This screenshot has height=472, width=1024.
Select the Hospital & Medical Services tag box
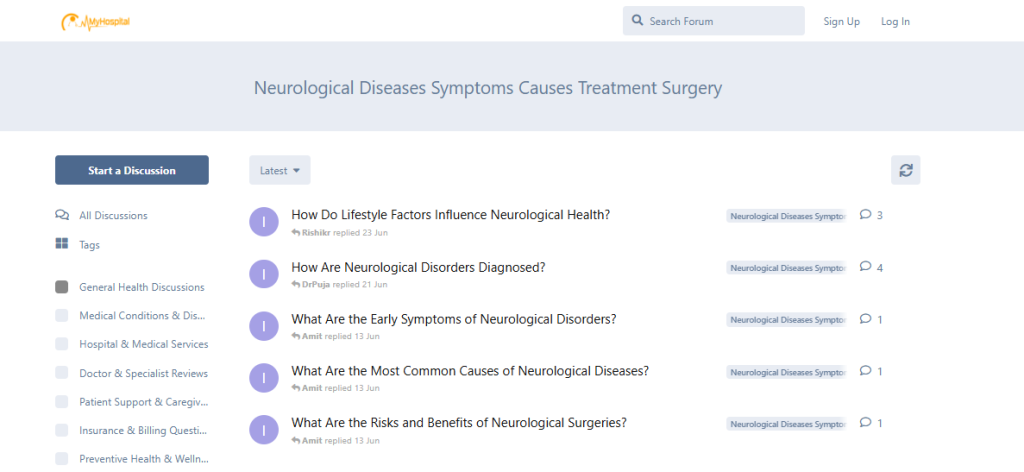coord(61,344)
